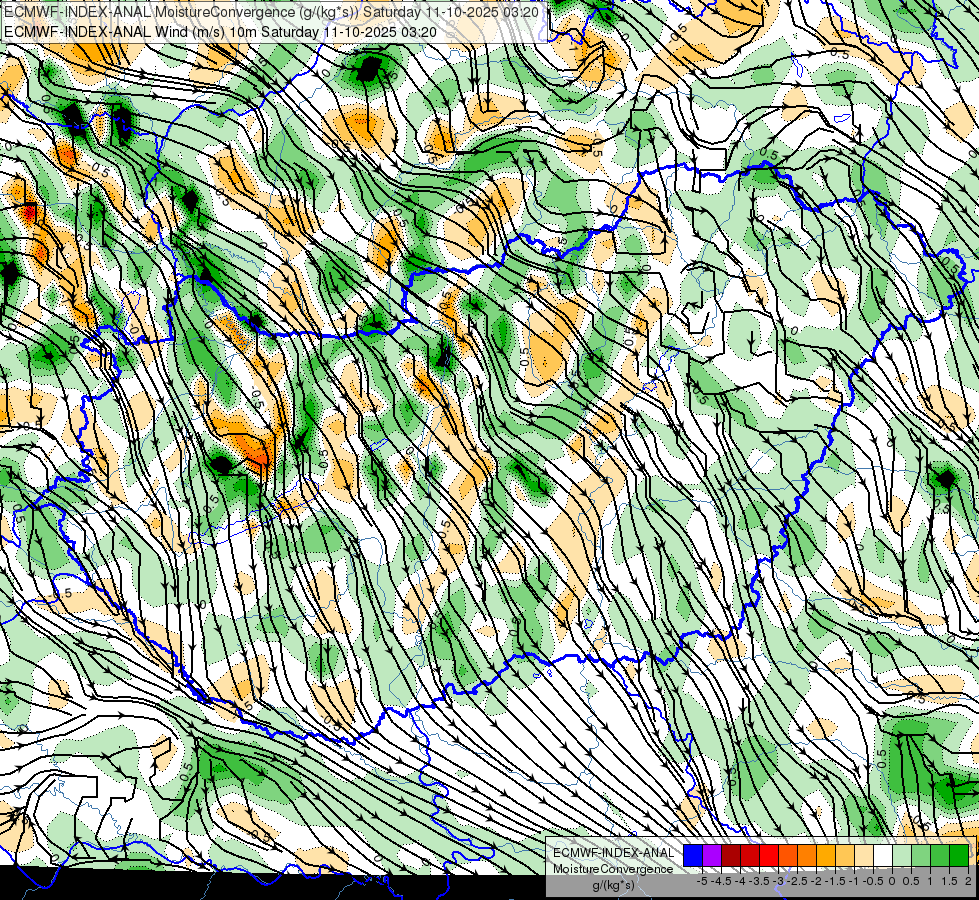Select the white legend swatch
The width and height of the screenshot is (979, 900).
[x=882, y=855]
